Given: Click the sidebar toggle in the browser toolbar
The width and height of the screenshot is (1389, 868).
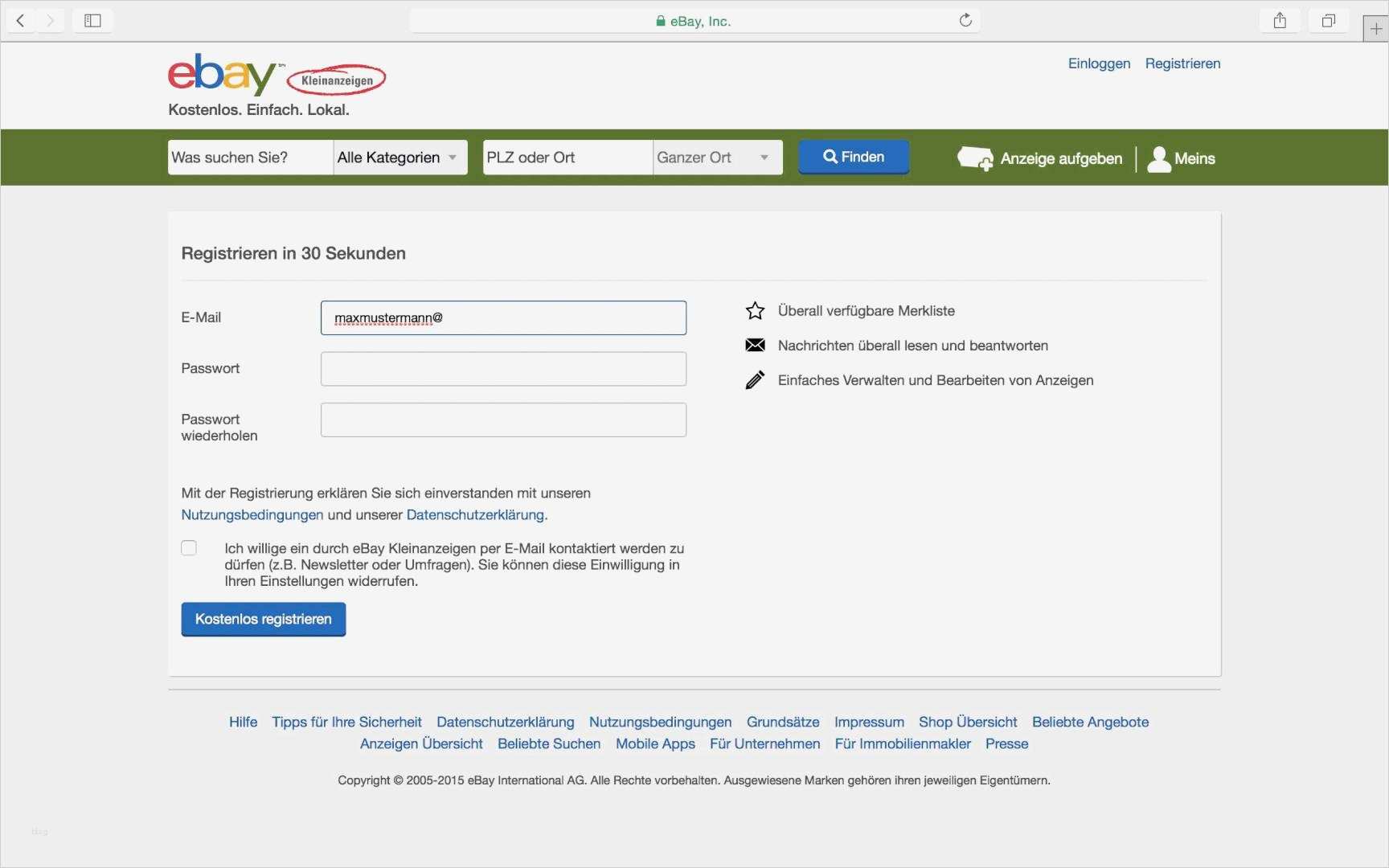Looking at the screenshot, I should [92, 20].
